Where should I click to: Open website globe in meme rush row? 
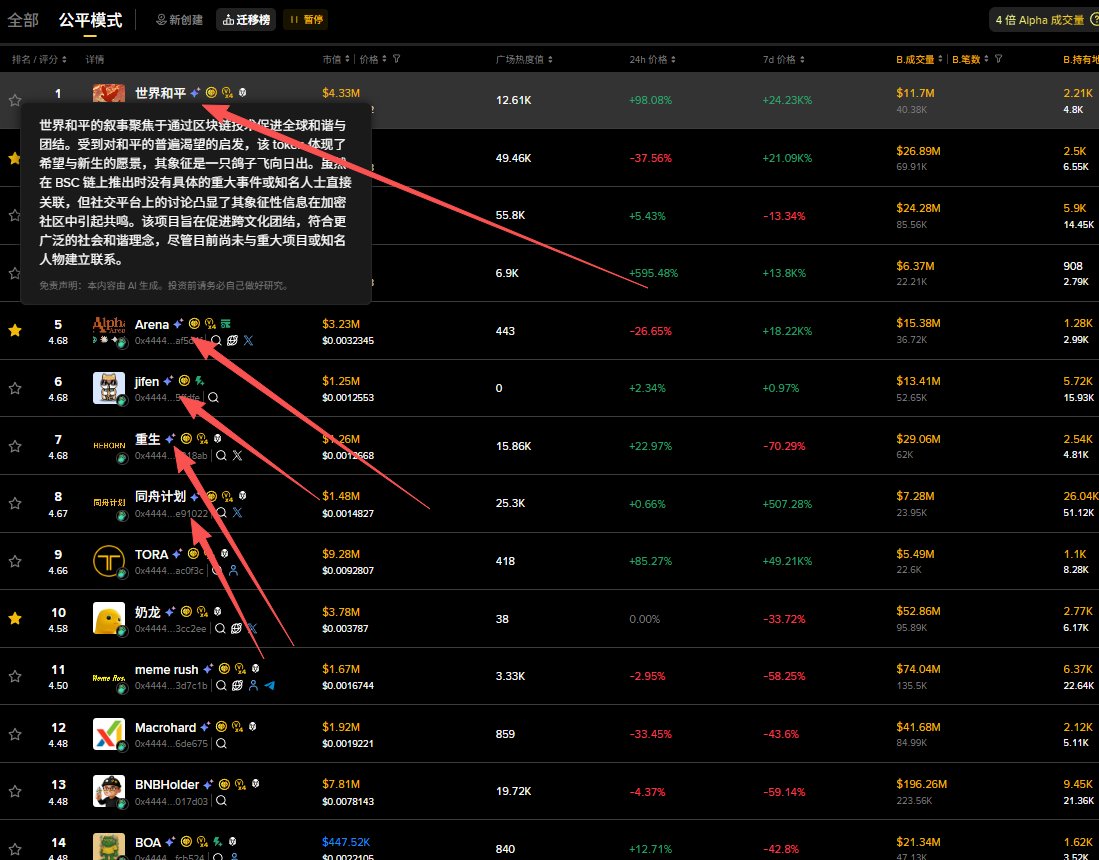237,685
